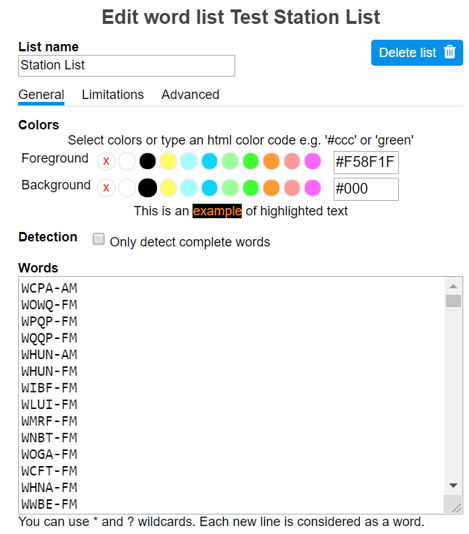
Task: Pick yellow foreground color swatch
Action: [168, 161]
